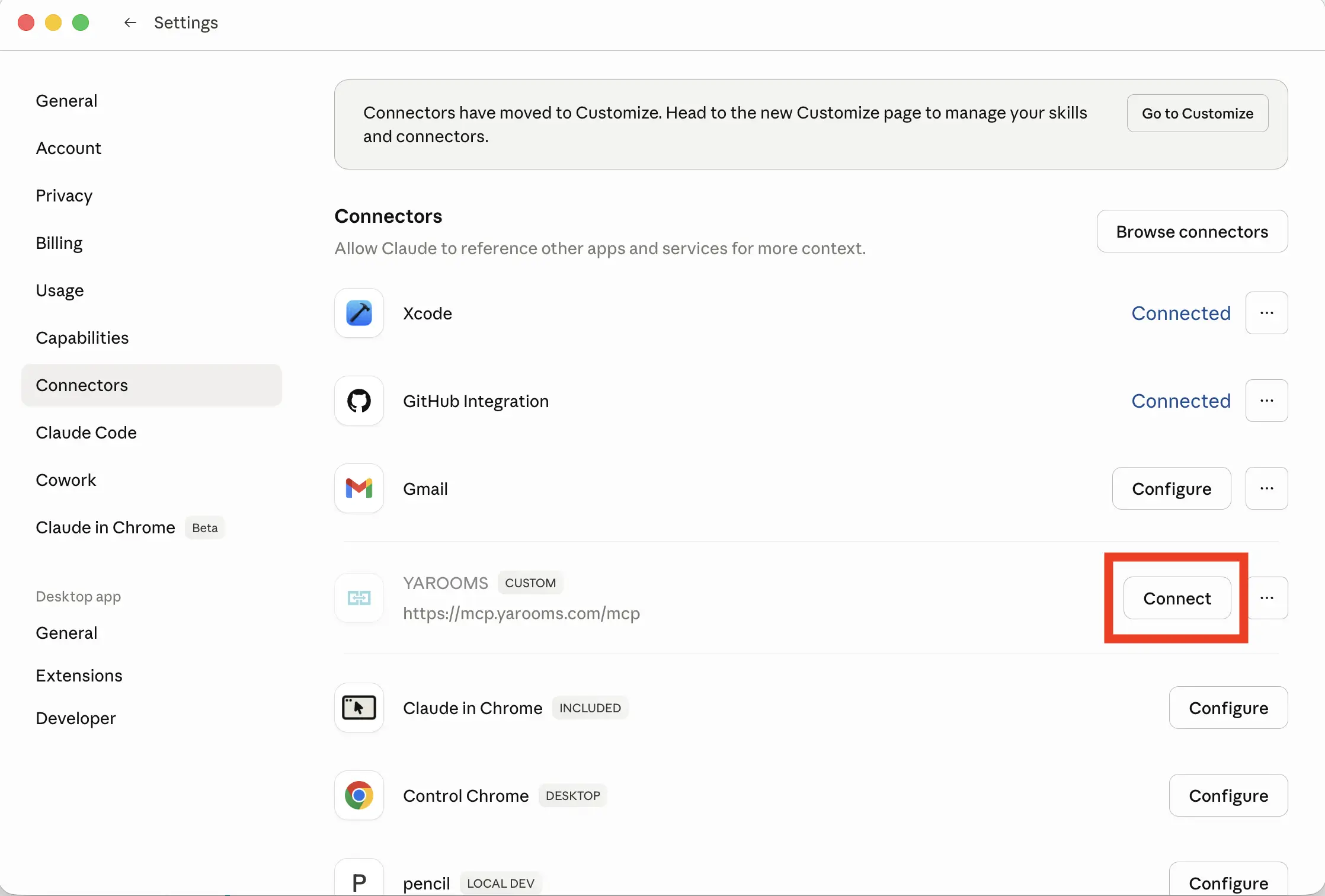Click the Claude in Chrome cursor icon
1325x896 pixels.
[359, 708]
